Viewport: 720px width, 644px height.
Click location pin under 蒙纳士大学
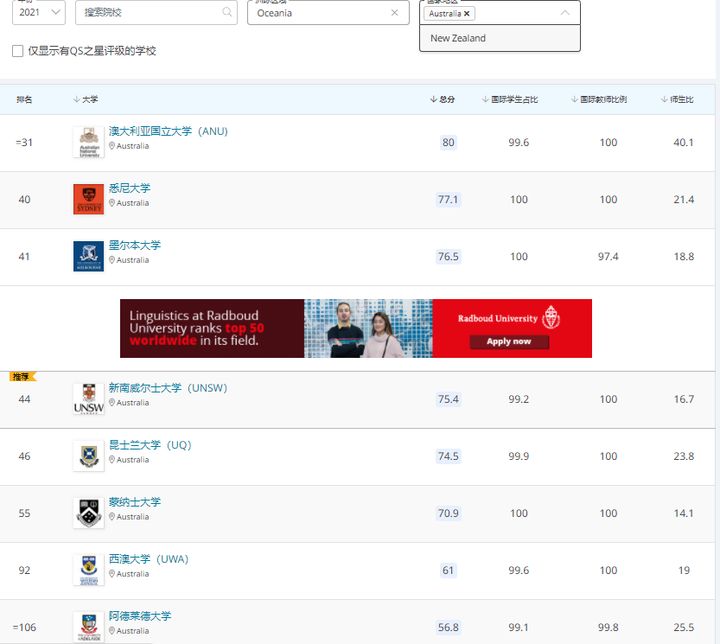tap(112, 516)
